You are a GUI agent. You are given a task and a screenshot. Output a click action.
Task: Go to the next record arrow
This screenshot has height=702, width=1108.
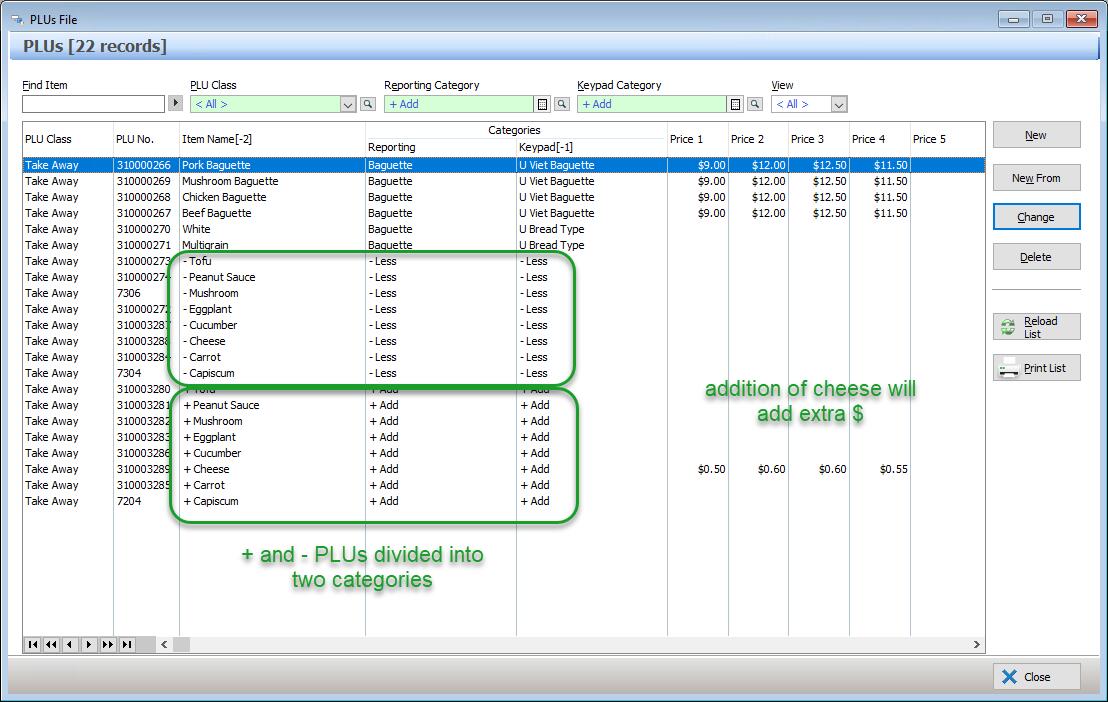(89, 645)
